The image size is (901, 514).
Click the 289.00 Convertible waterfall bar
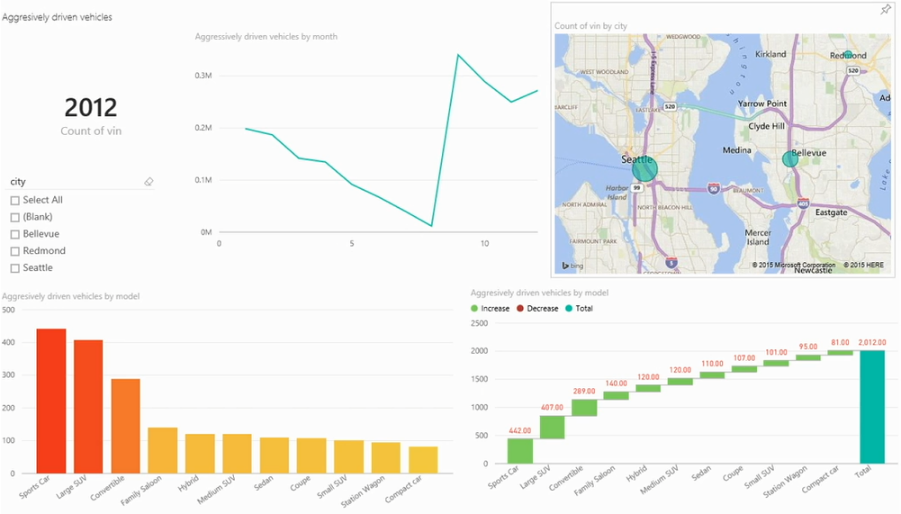click(584, 408)
